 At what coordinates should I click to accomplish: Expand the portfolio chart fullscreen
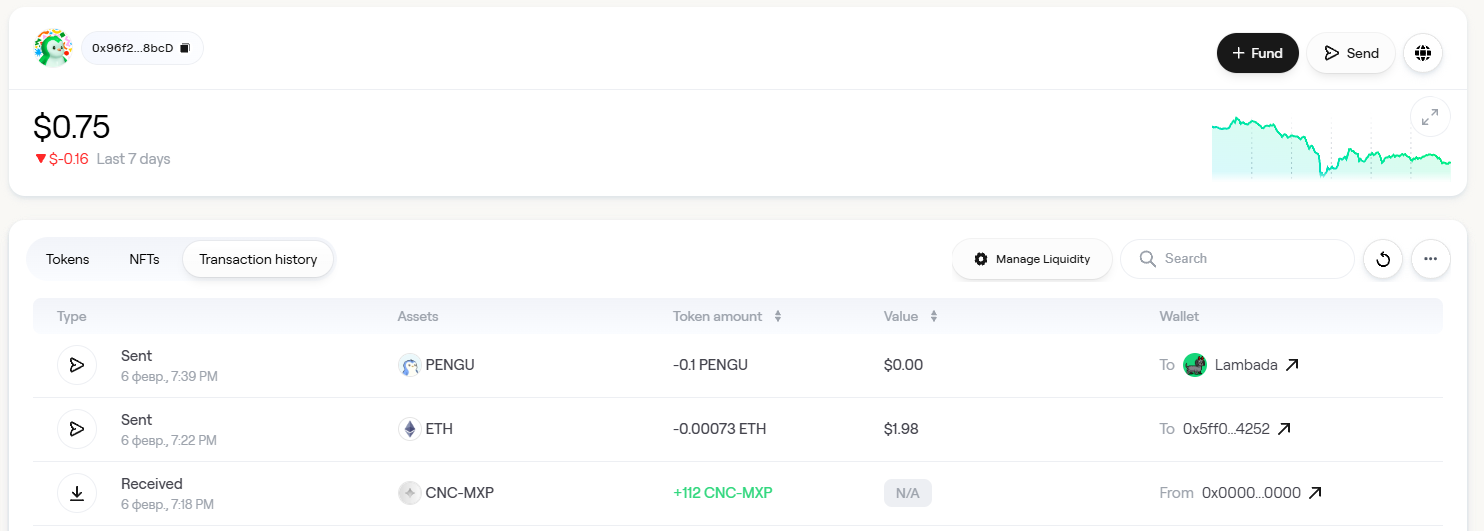[1430, 116]
